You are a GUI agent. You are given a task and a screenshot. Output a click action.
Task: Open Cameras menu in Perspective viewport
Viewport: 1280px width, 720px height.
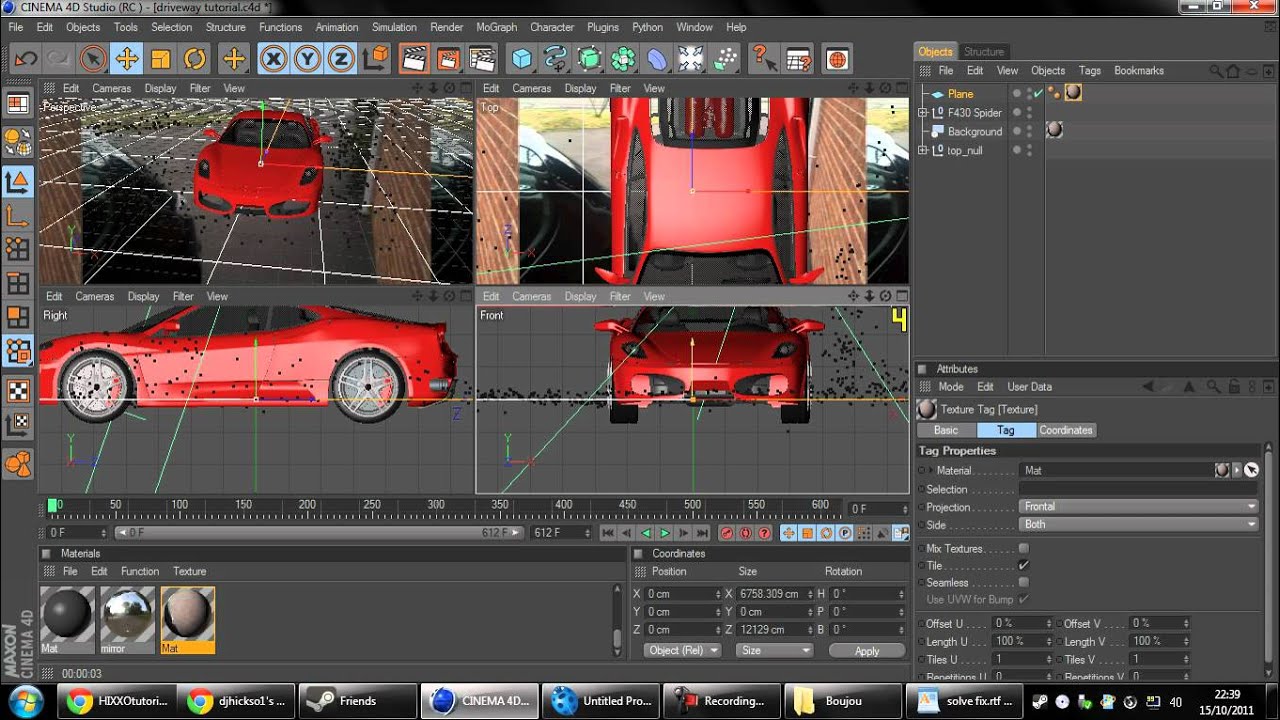(112, 88)
